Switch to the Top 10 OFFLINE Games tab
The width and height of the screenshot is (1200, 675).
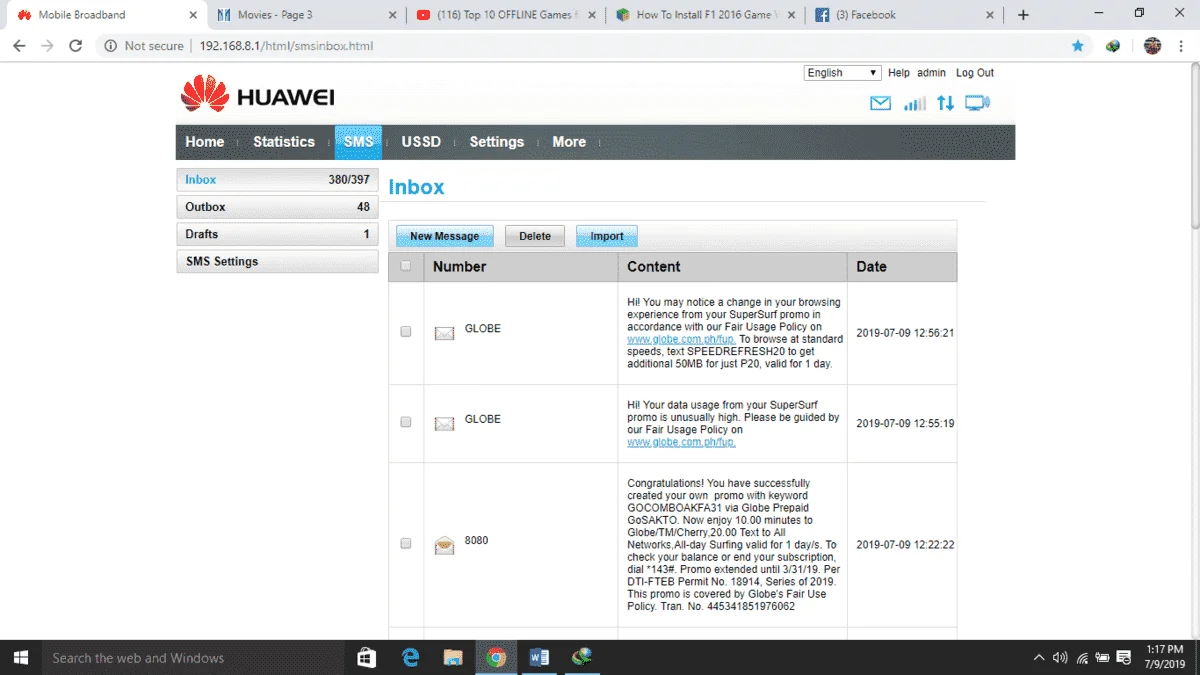click(505, 15)
